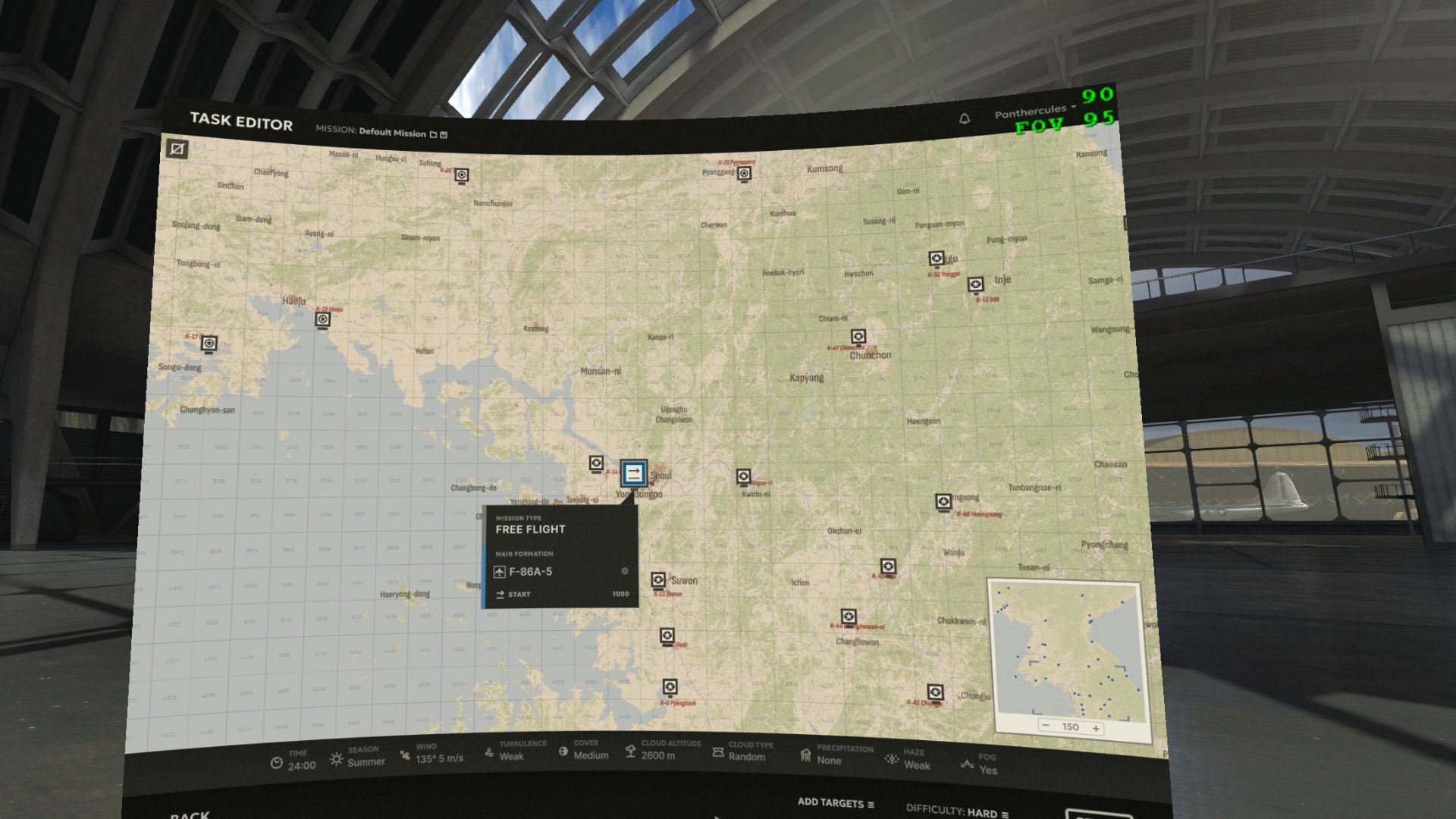Screen dimensions: 1456x819
Task: Select the airfield marker near Sohung
Action: coord(461,176)
